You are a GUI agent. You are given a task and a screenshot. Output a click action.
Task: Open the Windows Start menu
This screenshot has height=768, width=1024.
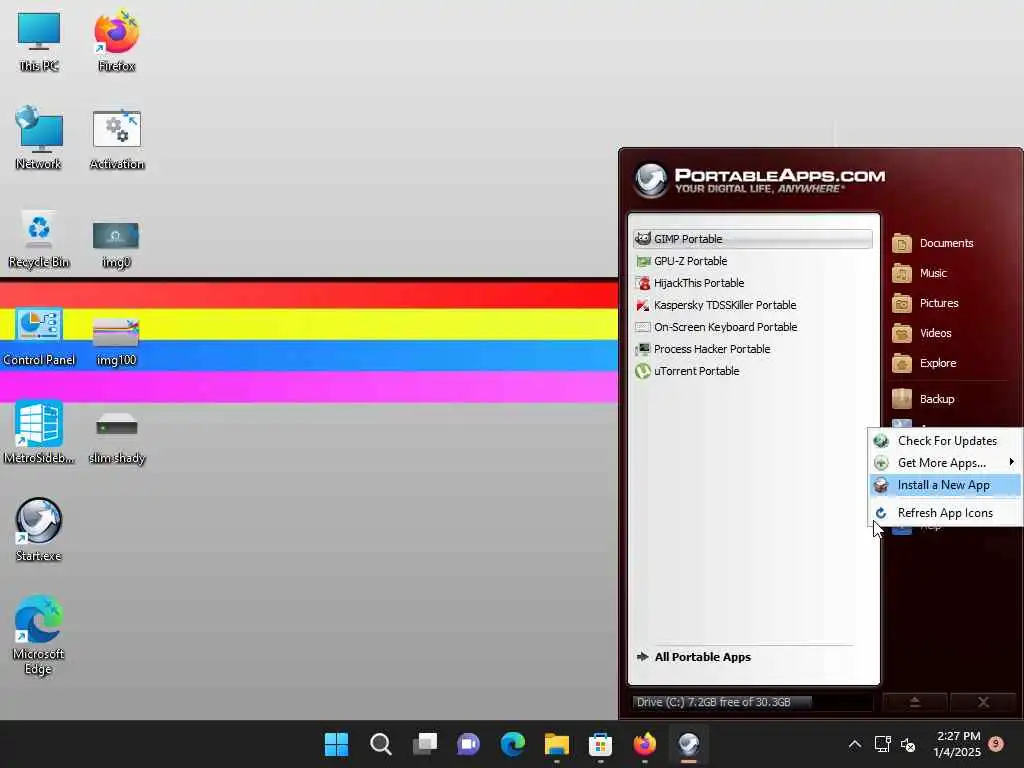click(x=337, y=744)
